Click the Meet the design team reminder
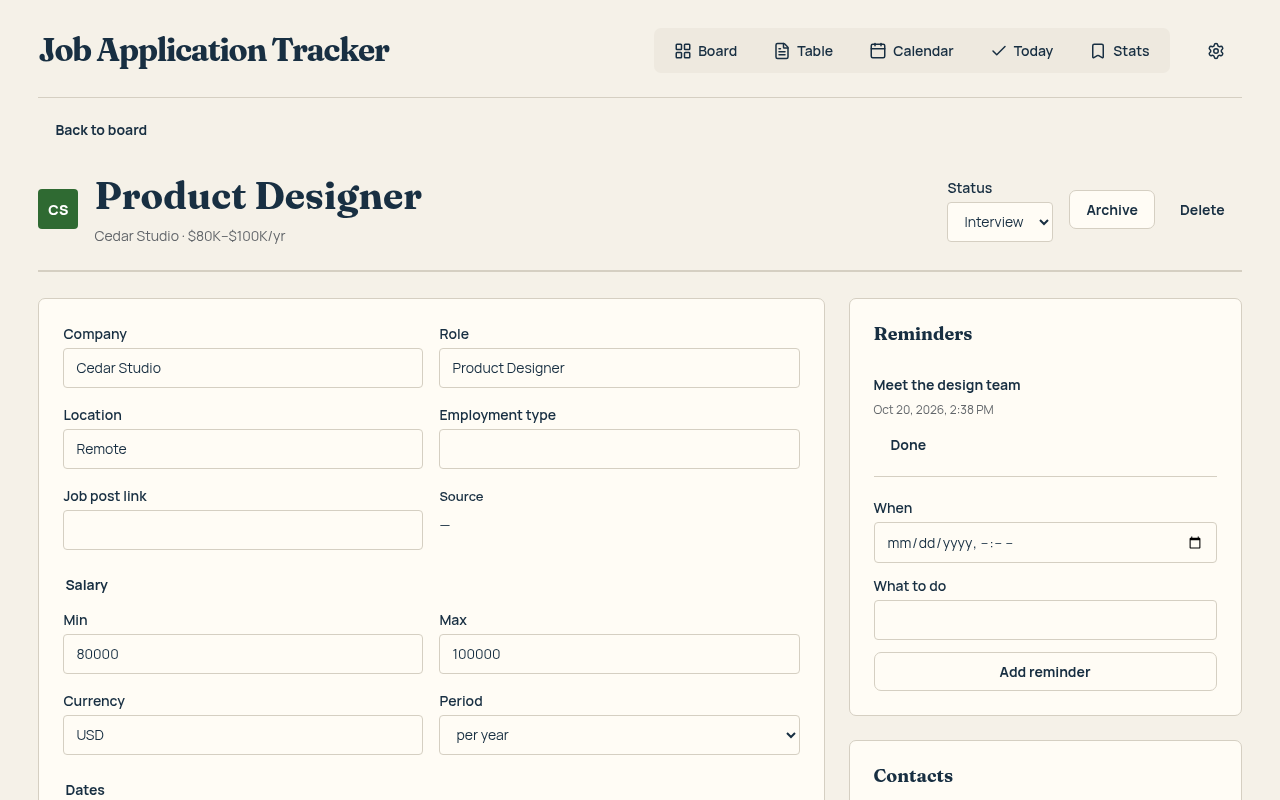Viewport: 1280px width, 800px height. (947, 385)
